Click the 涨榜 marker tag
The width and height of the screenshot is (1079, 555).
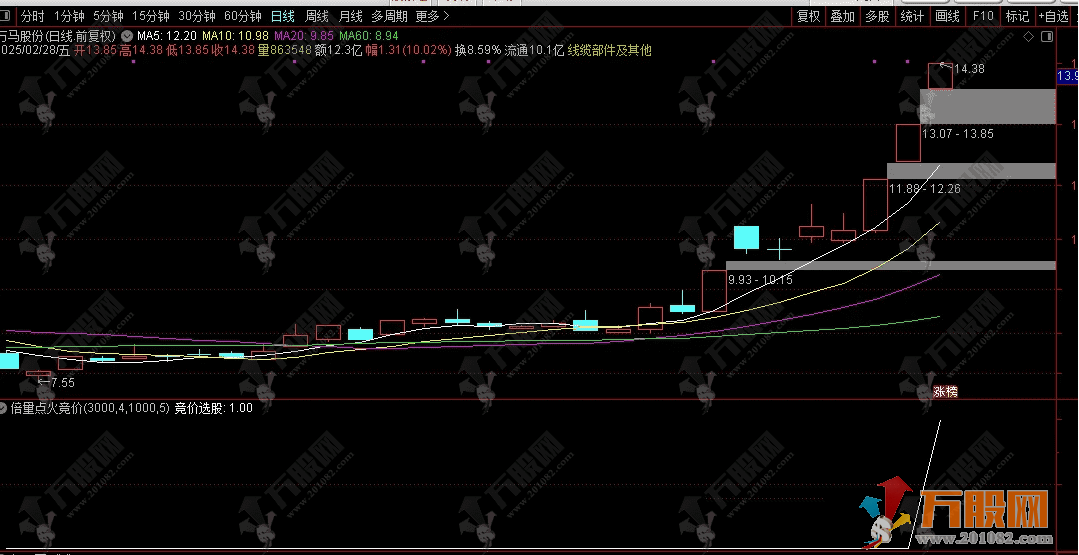click(945, 391)
